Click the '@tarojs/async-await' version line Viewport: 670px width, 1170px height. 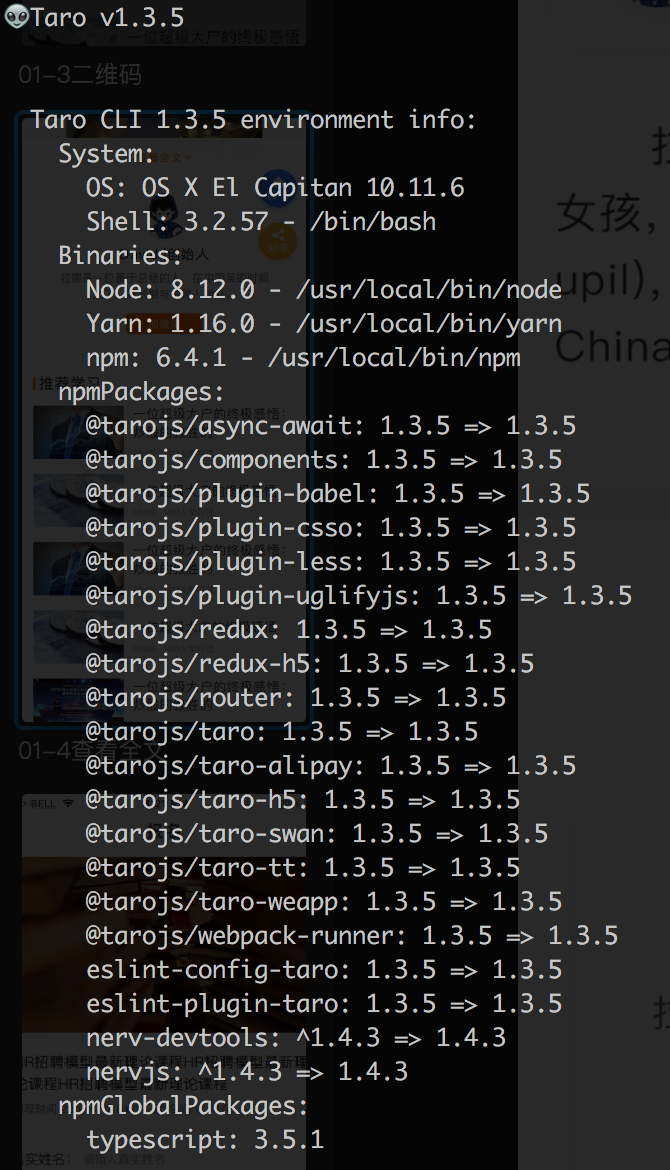[331, 425]
